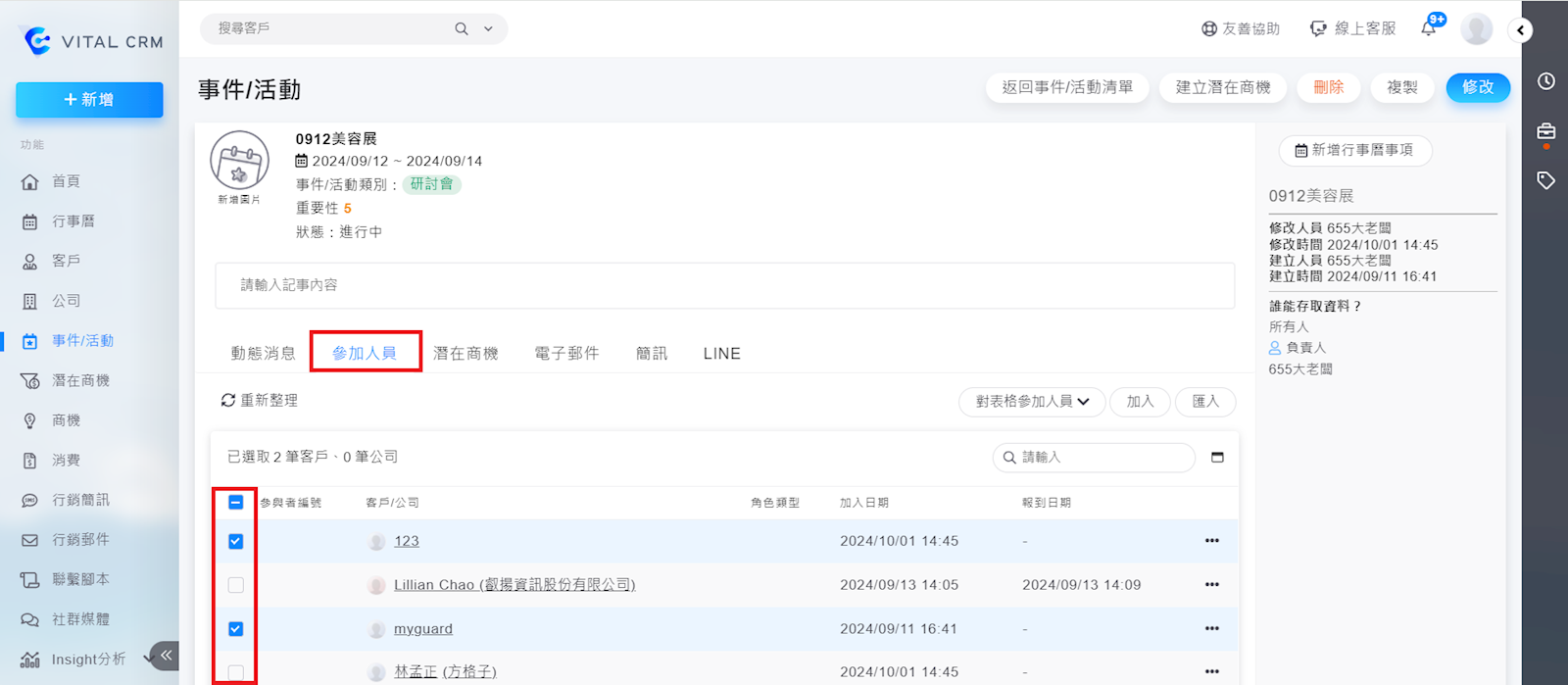Screen dimensions: 1568x685
Task: Collapse the right panel with arrow button
Action: [x=1520, y=30]
